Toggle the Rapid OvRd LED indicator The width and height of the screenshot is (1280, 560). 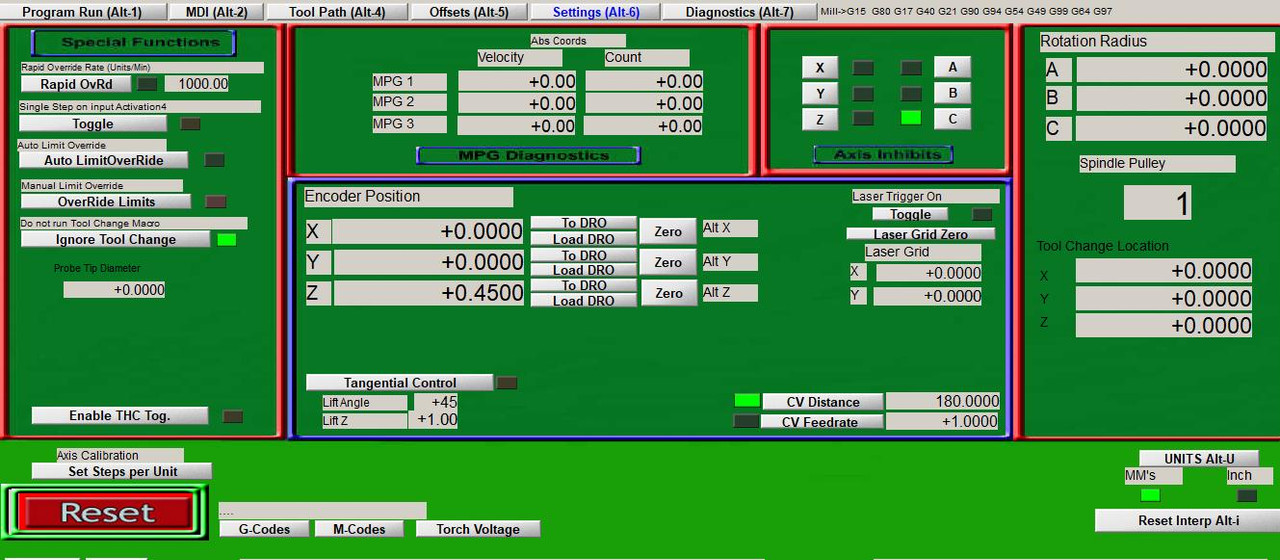click(x=147, y=84)
